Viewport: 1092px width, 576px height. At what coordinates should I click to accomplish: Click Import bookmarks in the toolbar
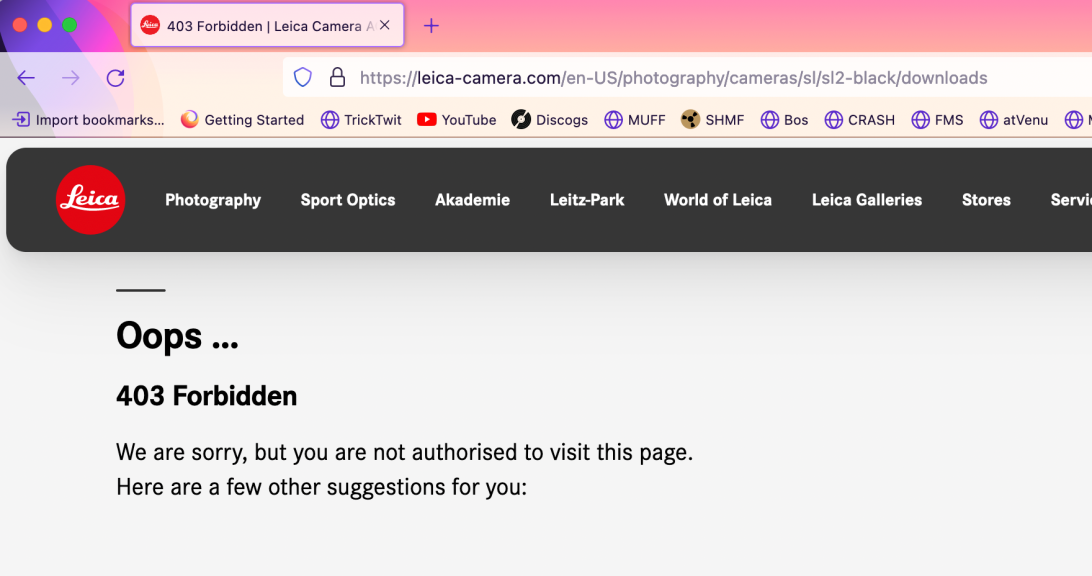(x=88, y=120)
